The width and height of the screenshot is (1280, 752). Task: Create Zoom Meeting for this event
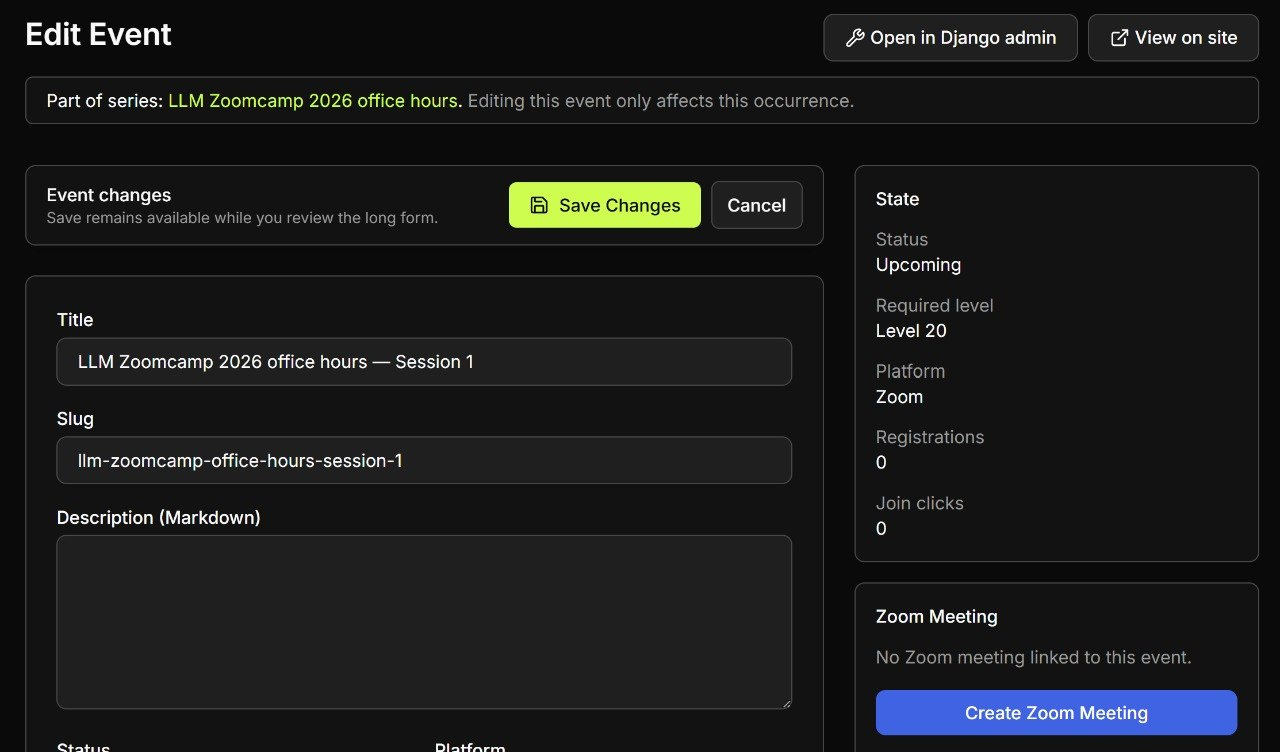[1056, 713]
